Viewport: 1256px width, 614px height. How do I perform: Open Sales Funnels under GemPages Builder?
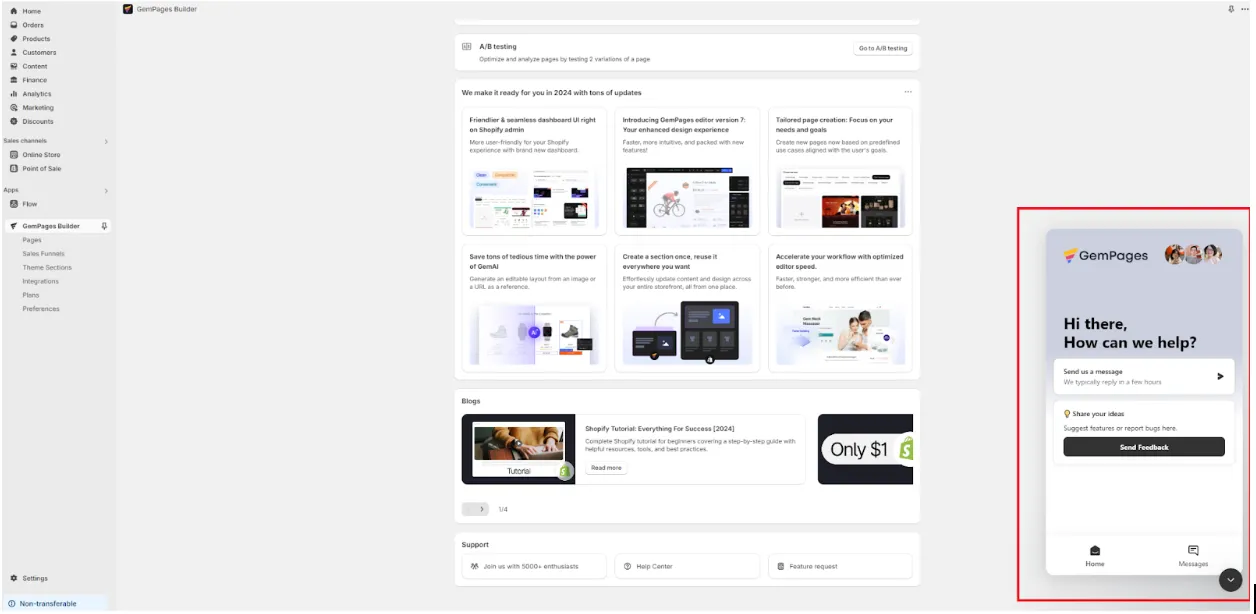pyautogui.click(x=43, y=254)
